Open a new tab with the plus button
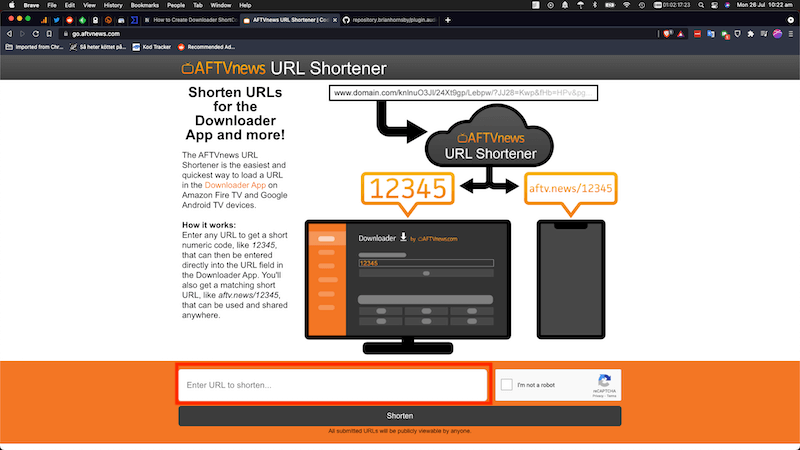The height and width of the screenshot is (450, 800). coord(447,20)
